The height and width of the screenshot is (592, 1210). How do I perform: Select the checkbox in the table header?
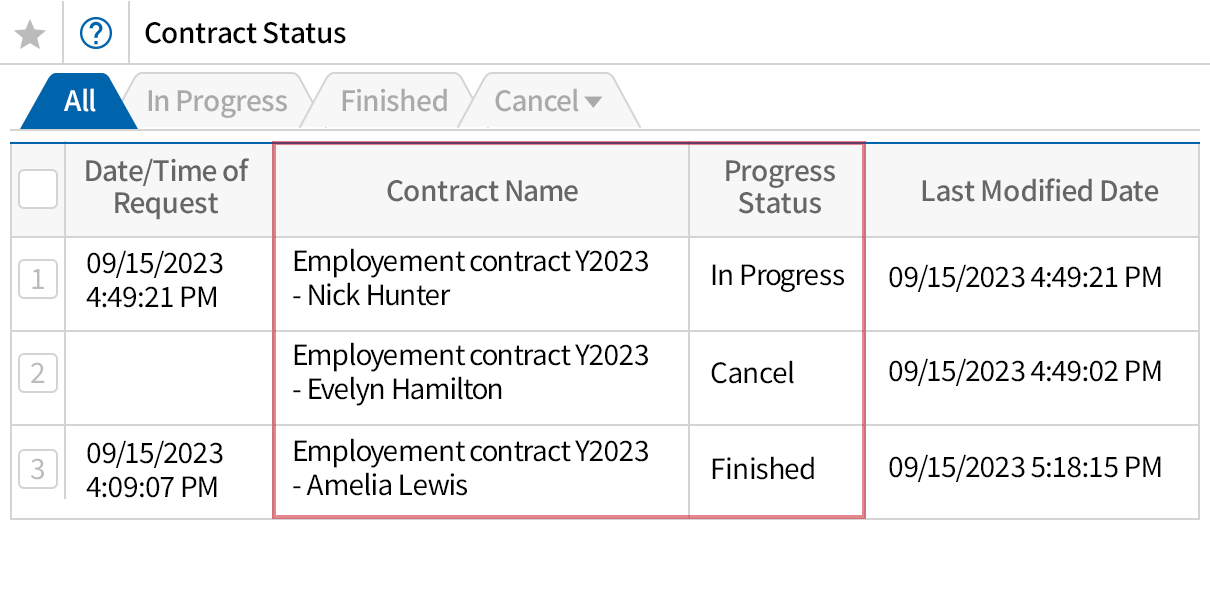pos(37,188)
